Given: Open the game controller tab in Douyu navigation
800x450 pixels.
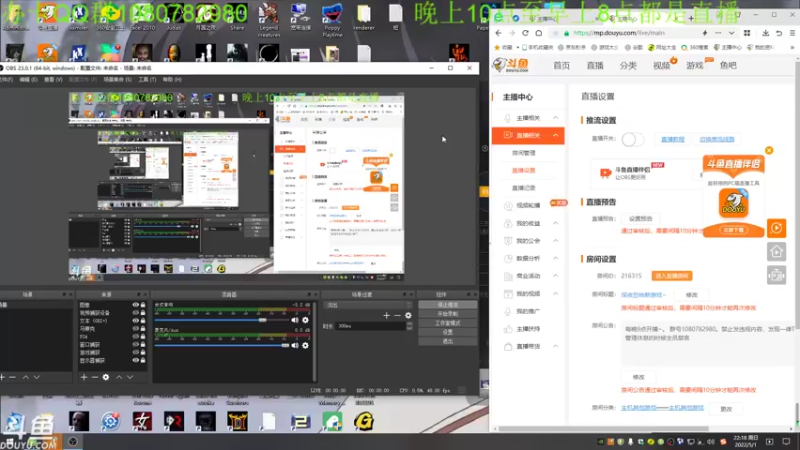Looking at the screenshot, I should tap(695, 65).
